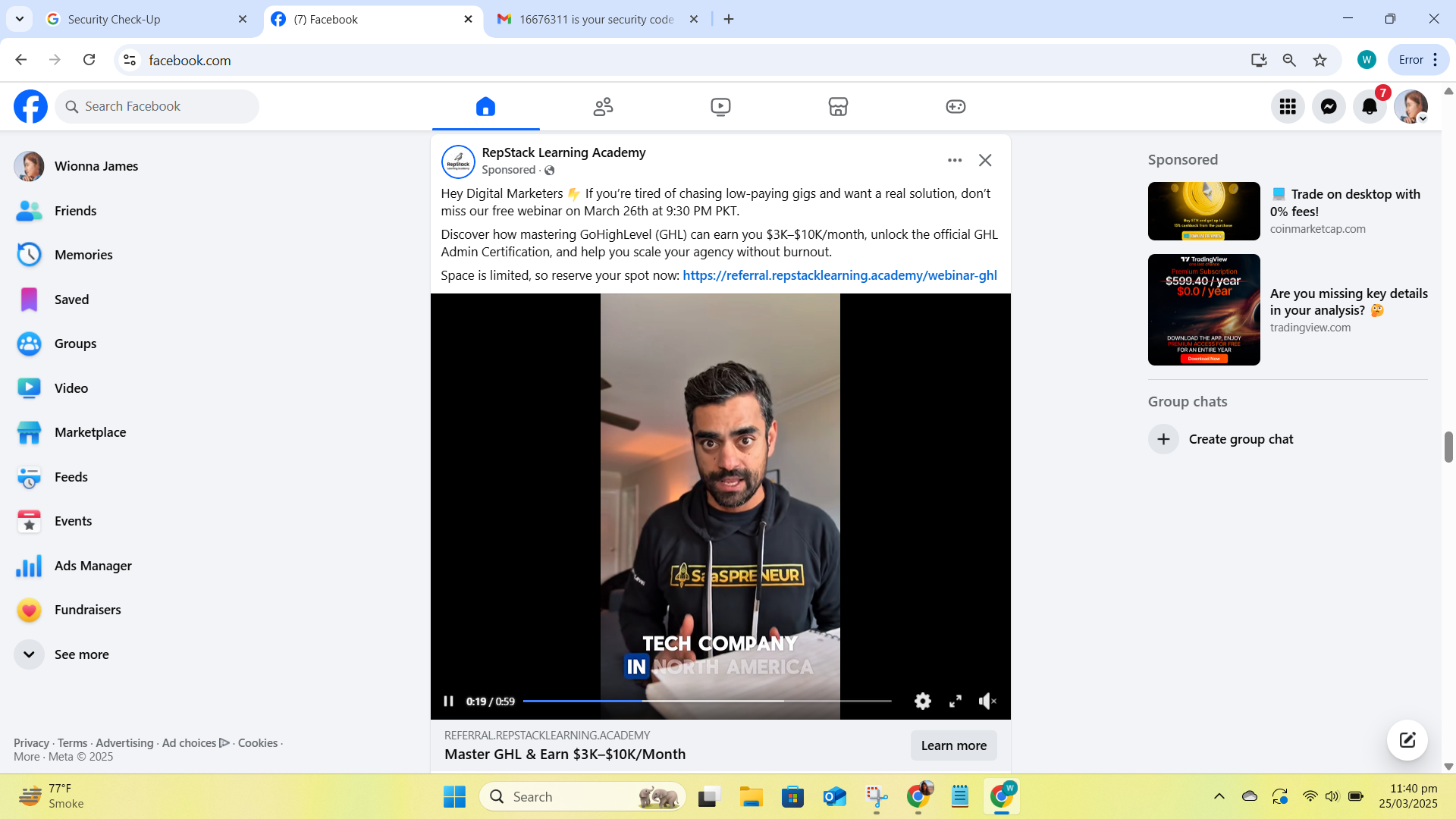This screenshot has width=1456, height=819.
Task: Open the Ad choices footer link
Action: click(x=195, y=743)
